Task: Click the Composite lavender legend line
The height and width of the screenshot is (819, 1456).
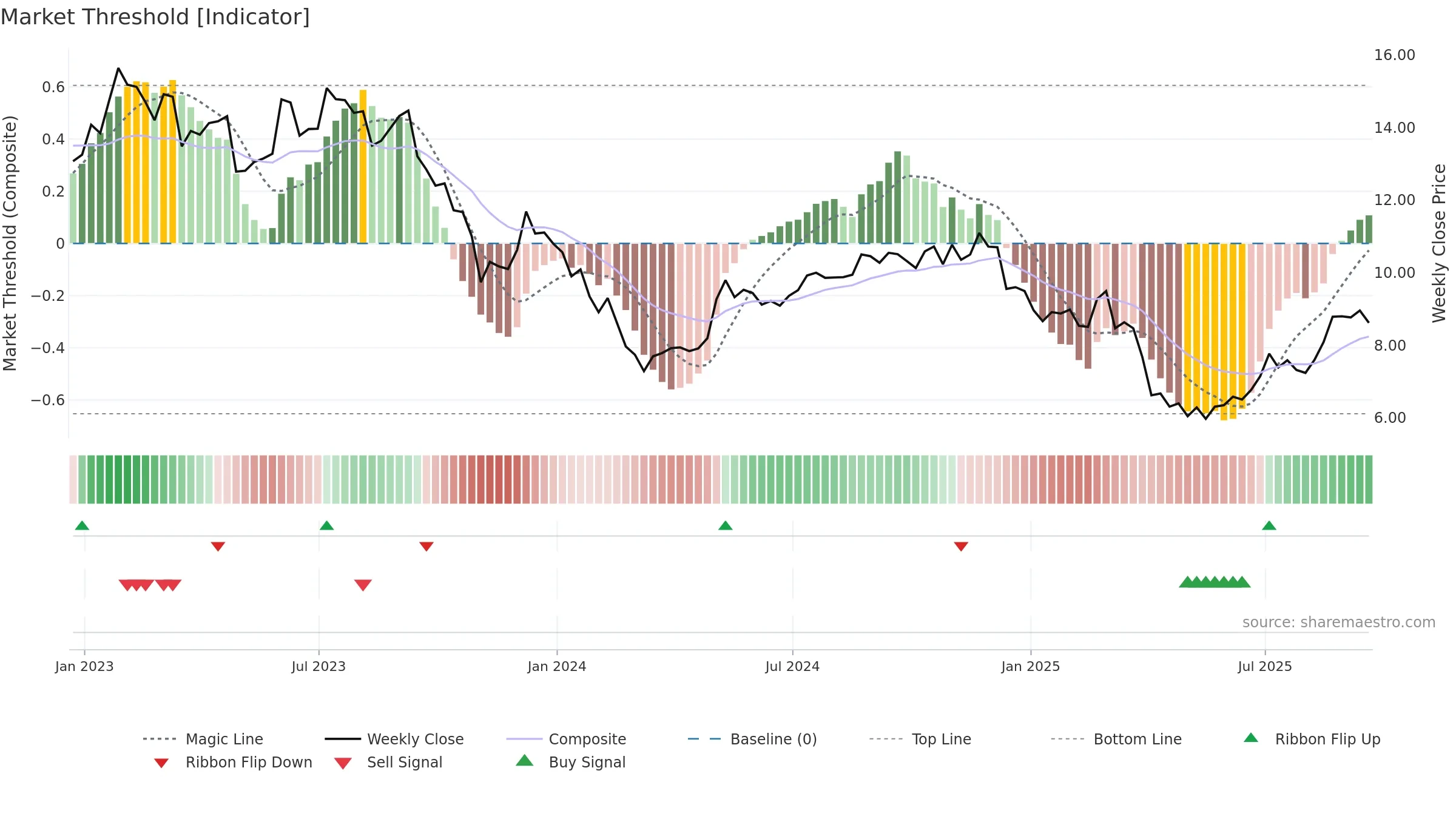Action: point(524,739)
